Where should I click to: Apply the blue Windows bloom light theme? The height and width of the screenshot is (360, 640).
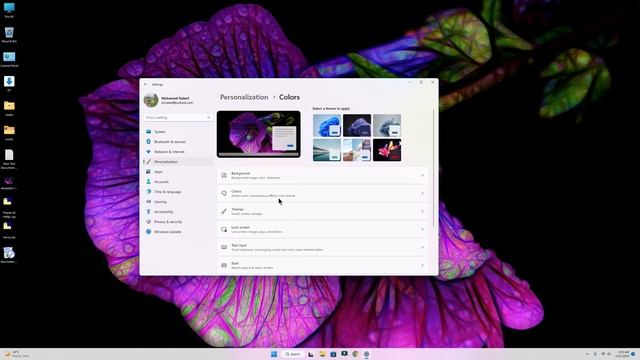327,125
